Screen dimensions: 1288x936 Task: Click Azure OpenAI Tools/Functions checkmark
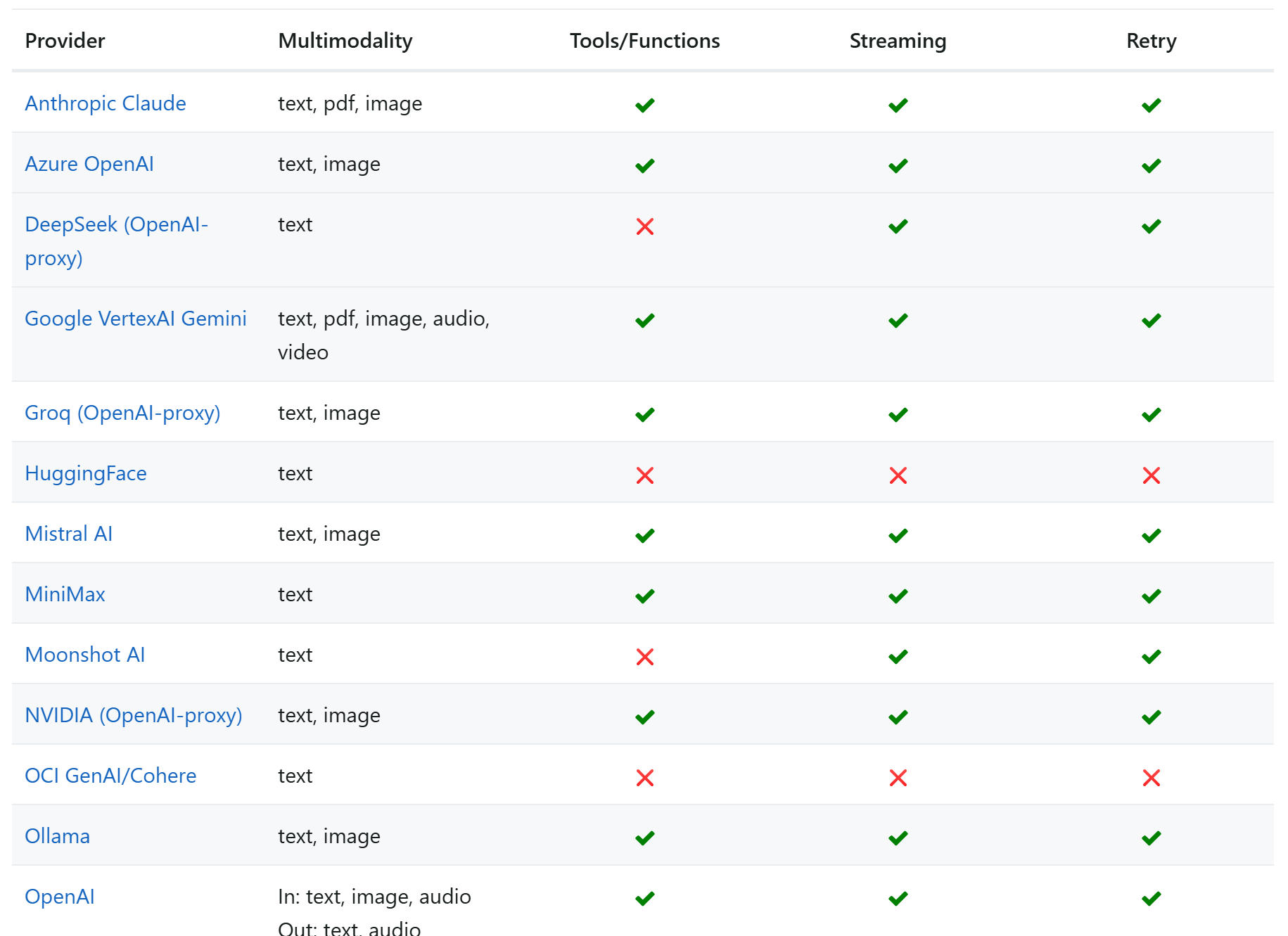pyautogui.click(x=645, y=166)
